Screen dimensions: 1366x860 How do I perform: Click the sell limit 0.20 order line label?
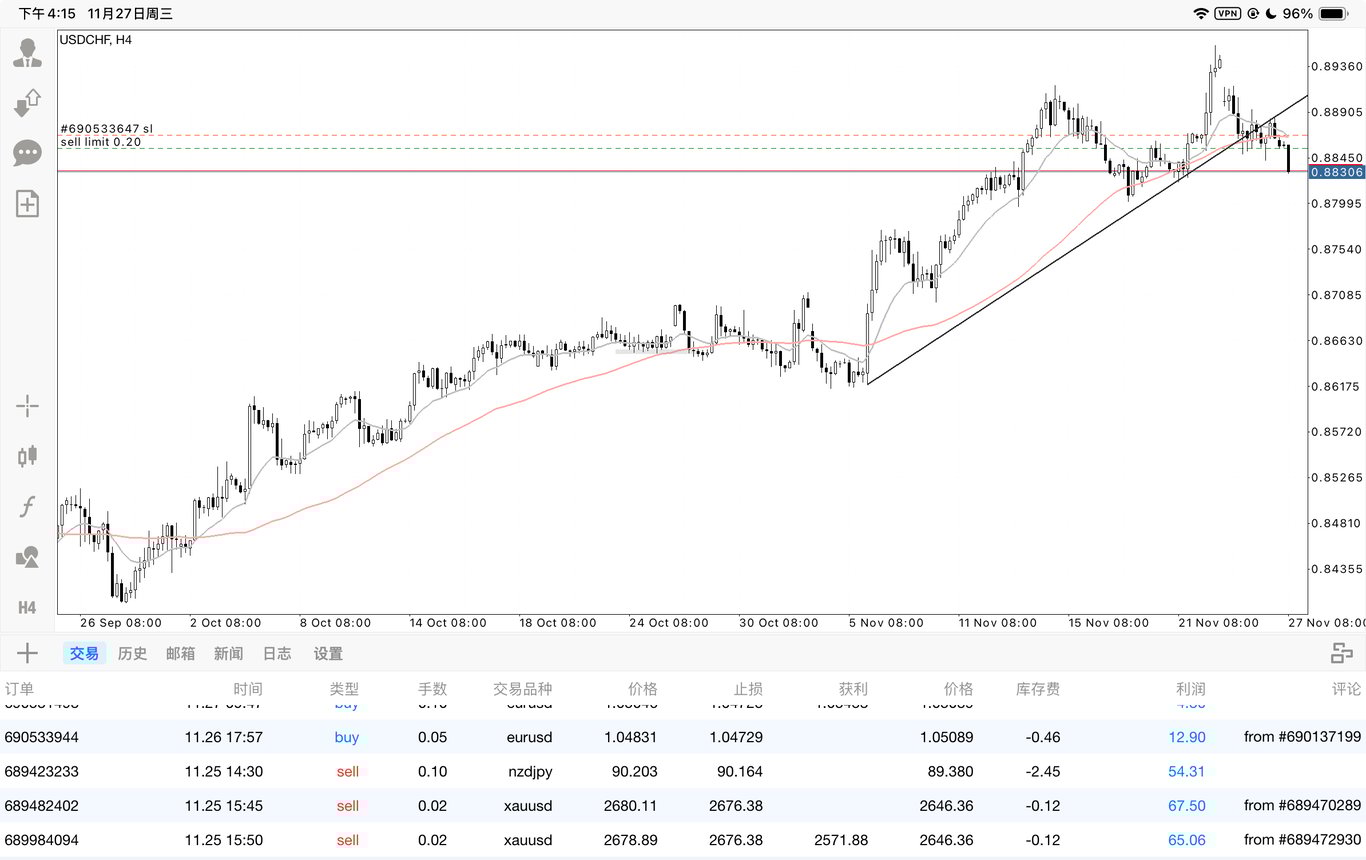click(101, 142)
